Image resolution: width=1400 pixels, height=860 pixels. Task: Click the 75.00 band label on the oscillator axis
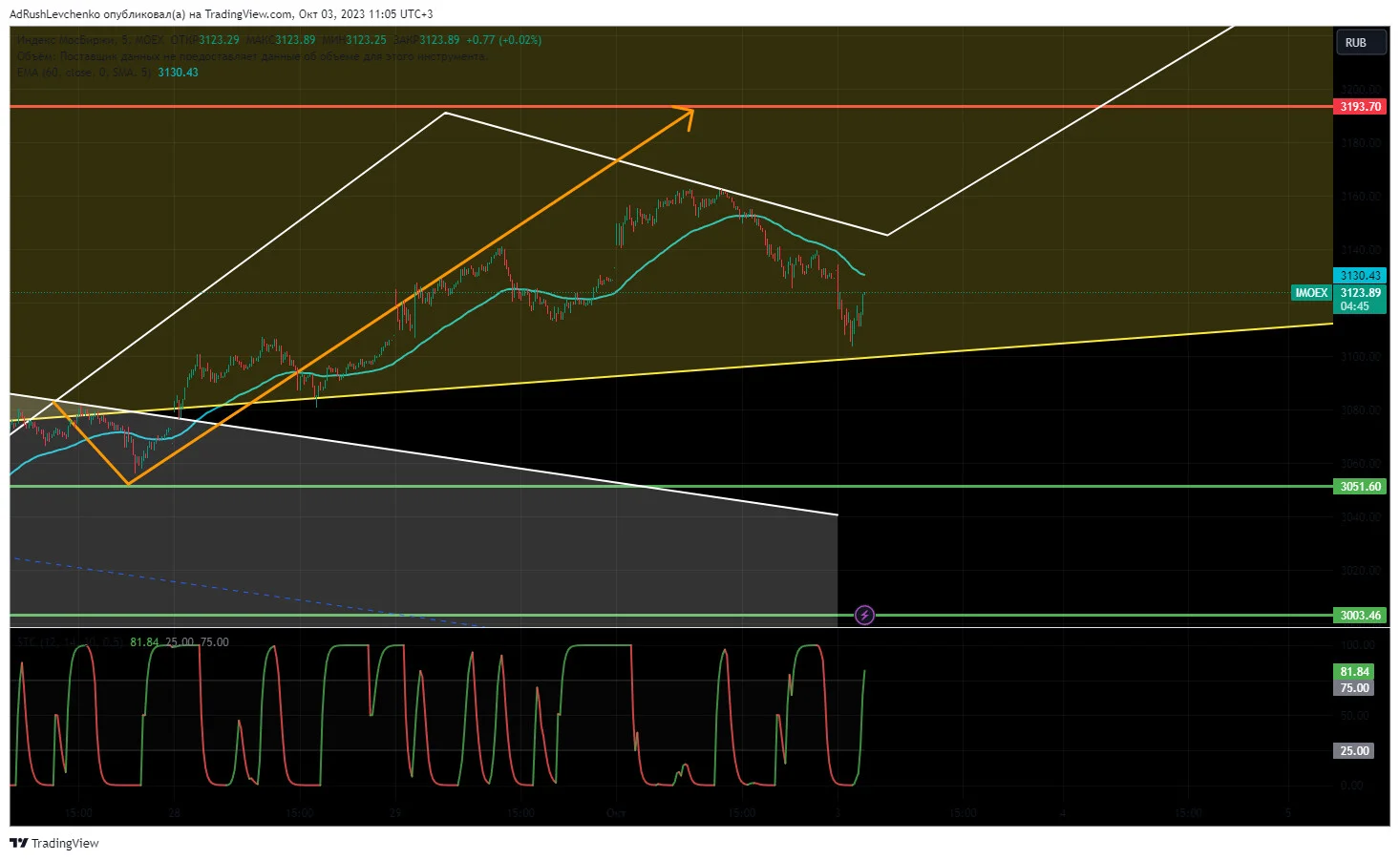[x=1355, y=688]
